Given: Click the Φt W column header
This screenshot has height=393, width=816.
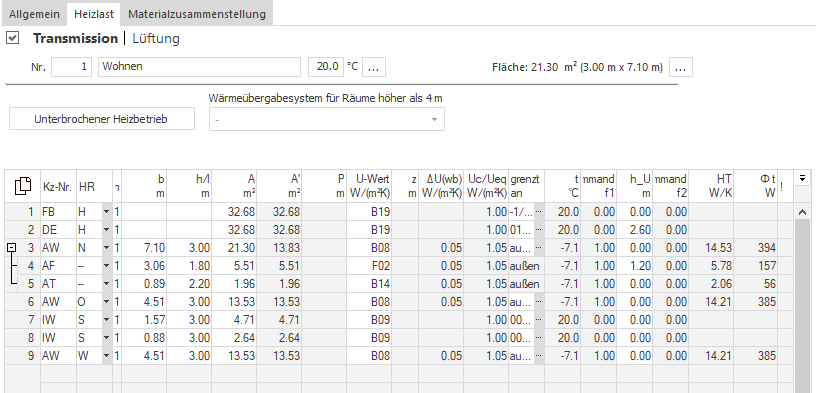Looking at the screenshot, I should click(756, 186).
